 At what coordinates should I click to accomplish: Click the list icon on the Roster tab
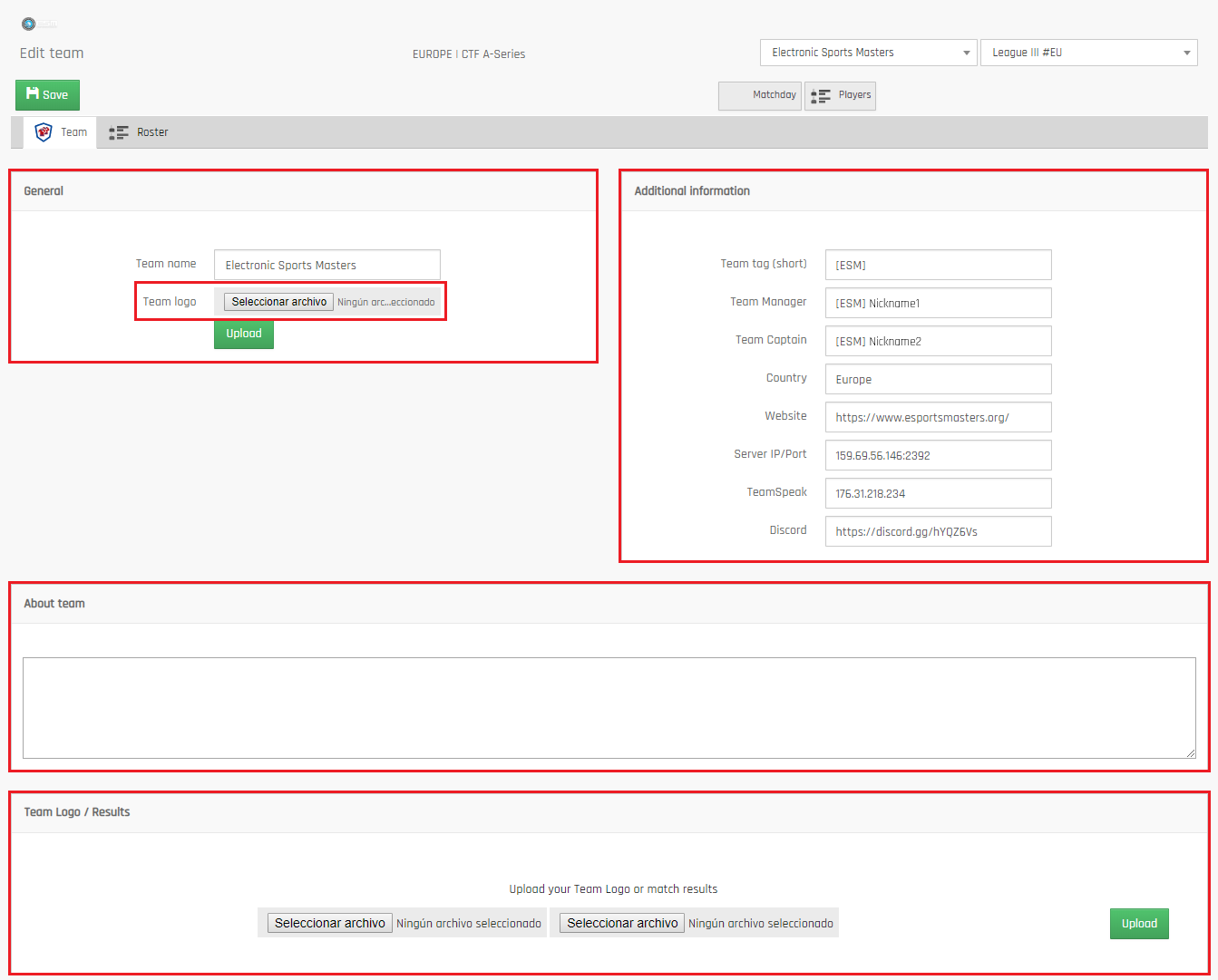click(x=119, y=132)
